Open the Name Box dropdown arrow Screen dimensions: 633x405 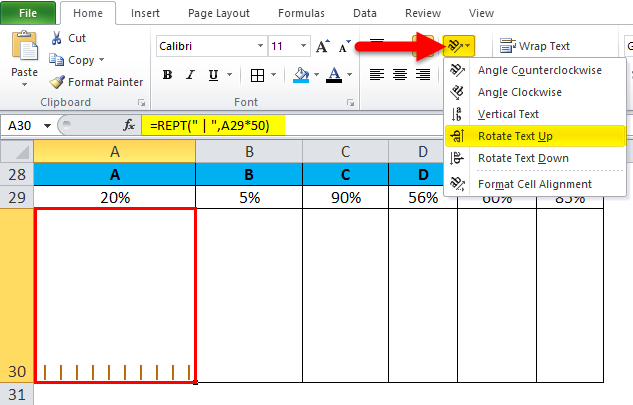click(x=47, y=126)
